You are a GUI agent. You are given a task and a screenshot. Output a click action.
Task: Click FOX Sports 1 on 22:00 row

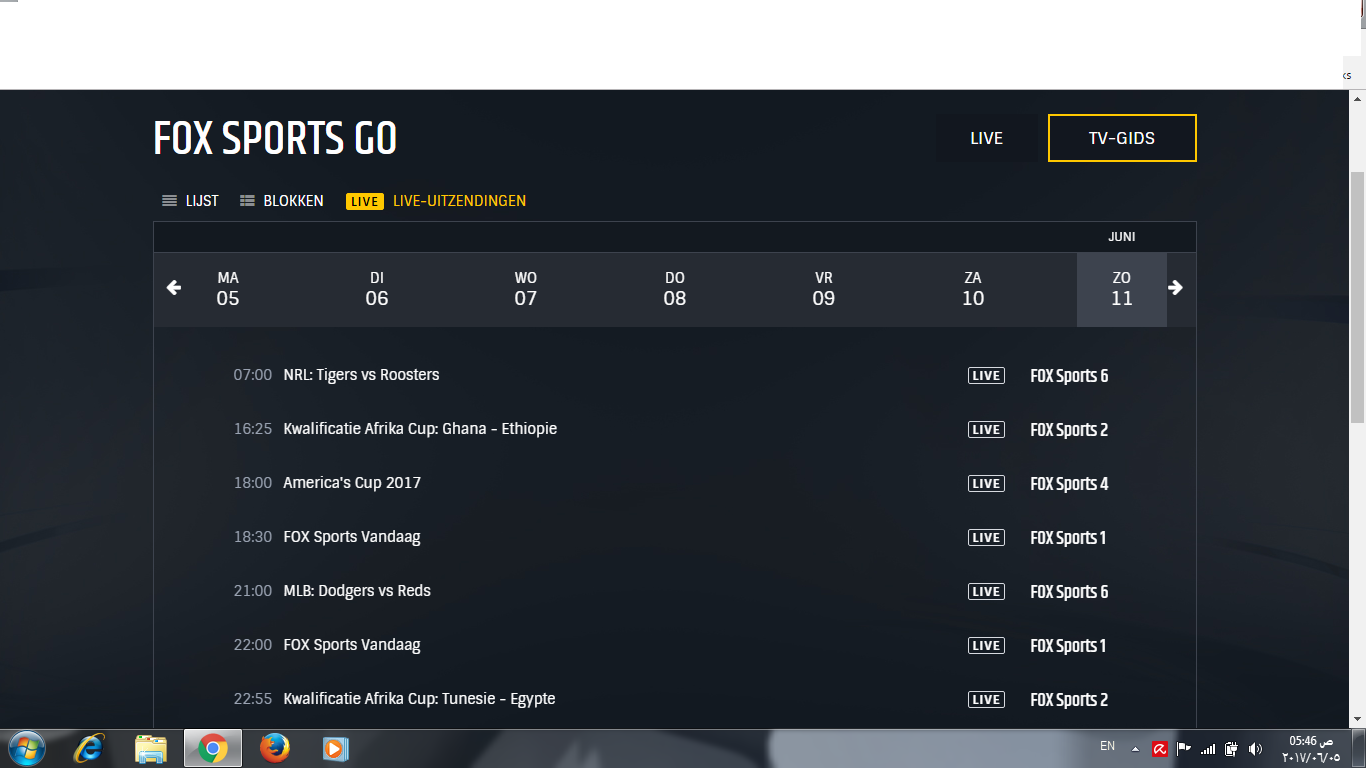pyautogui.click(x=1068, y=646)
